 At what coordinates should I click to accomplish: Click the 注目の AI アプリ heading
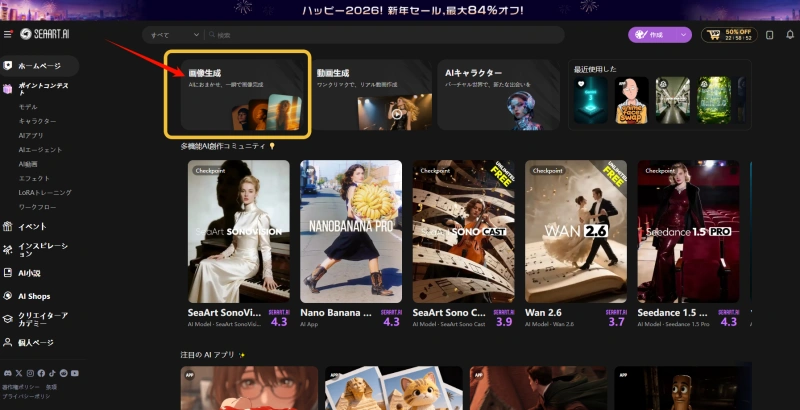[208, 354]
